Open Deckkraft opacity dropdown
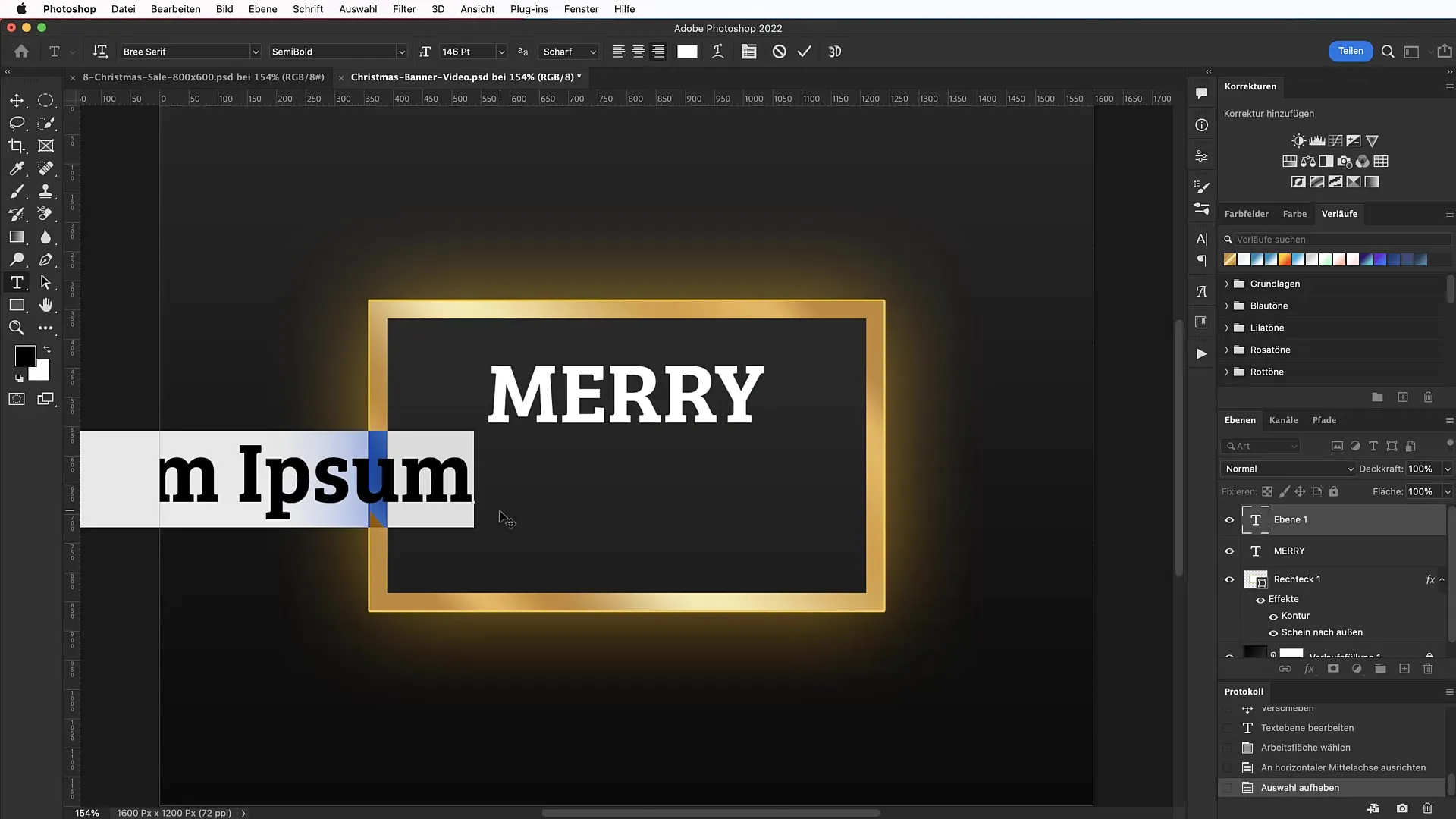The height and width of the screenshot is (819, 1456). [x=1447, y=469]
